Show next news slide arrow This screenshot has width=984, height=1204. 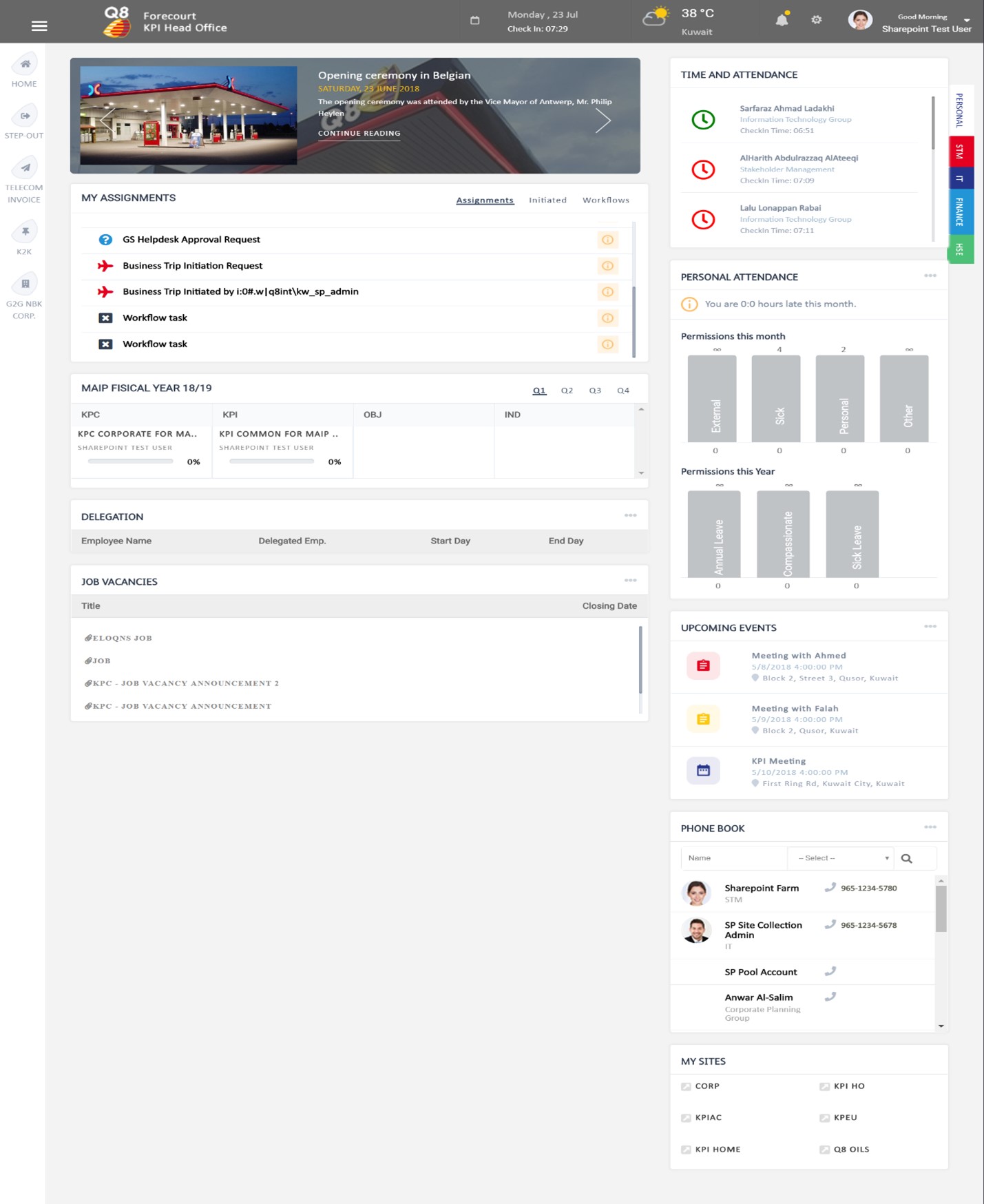pos(603,121)
